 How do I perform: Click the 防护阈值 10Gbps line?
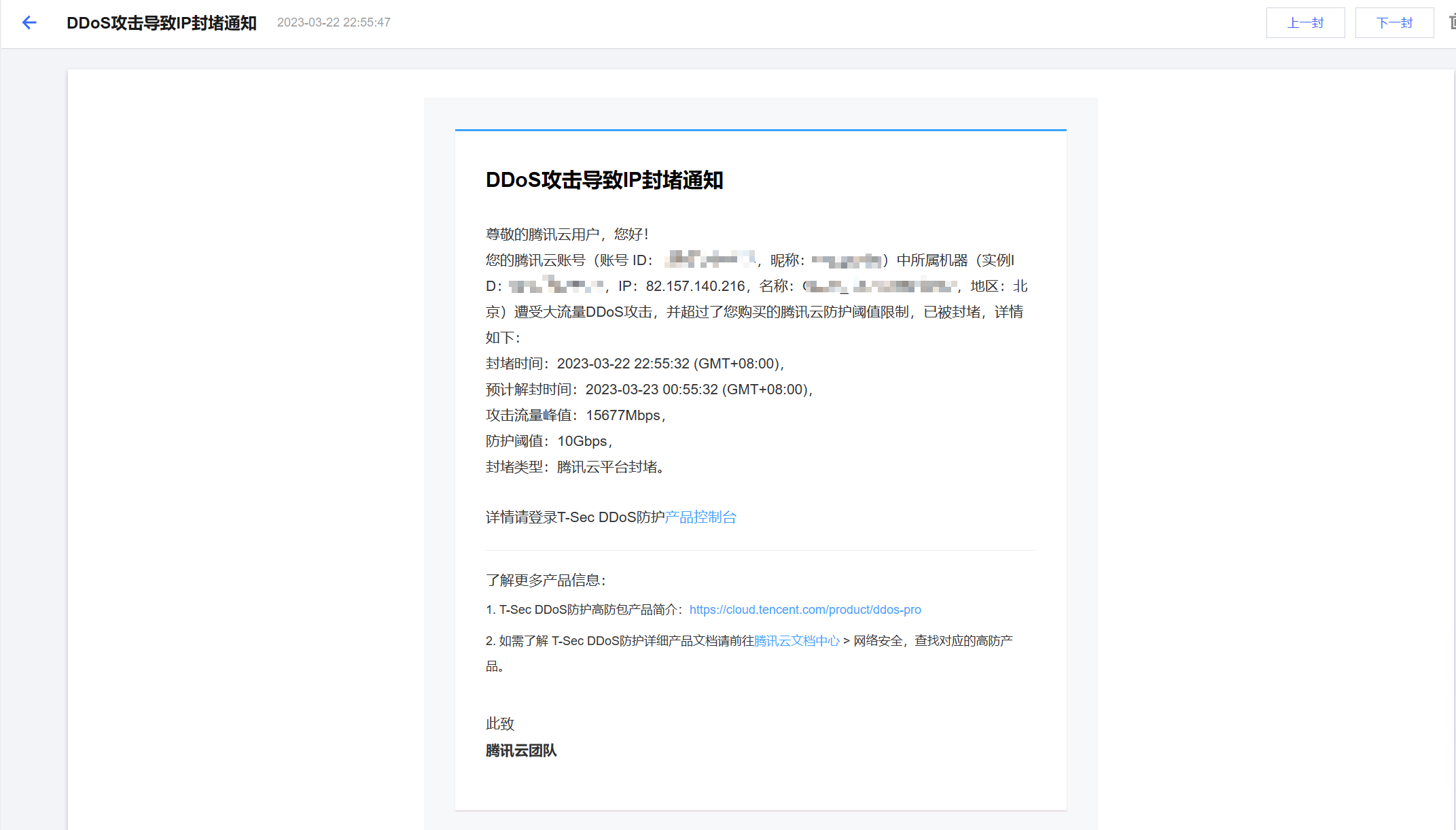[x=549, y=441]
